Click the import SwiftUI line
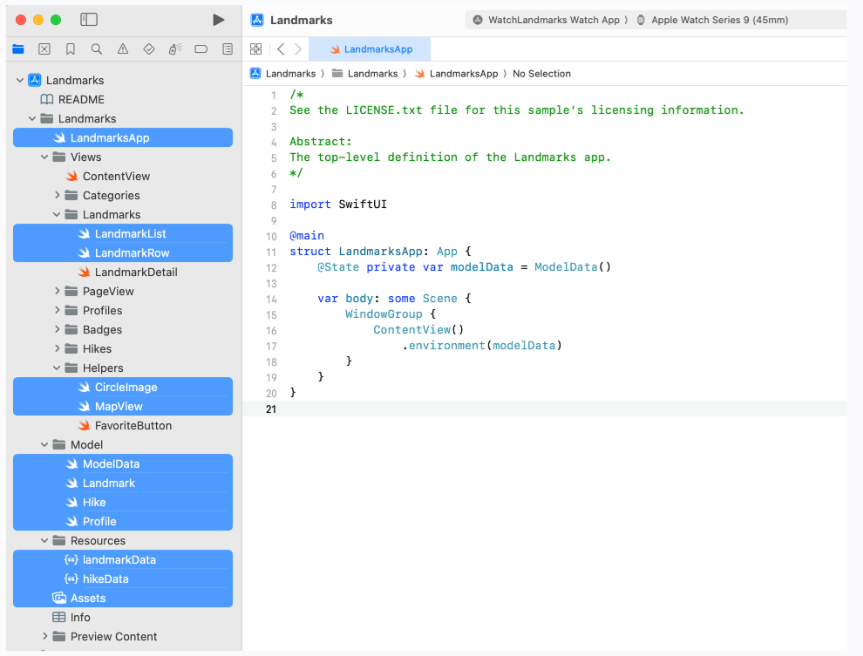This screenshot has height=656, width=863. [x=338, y=204]
